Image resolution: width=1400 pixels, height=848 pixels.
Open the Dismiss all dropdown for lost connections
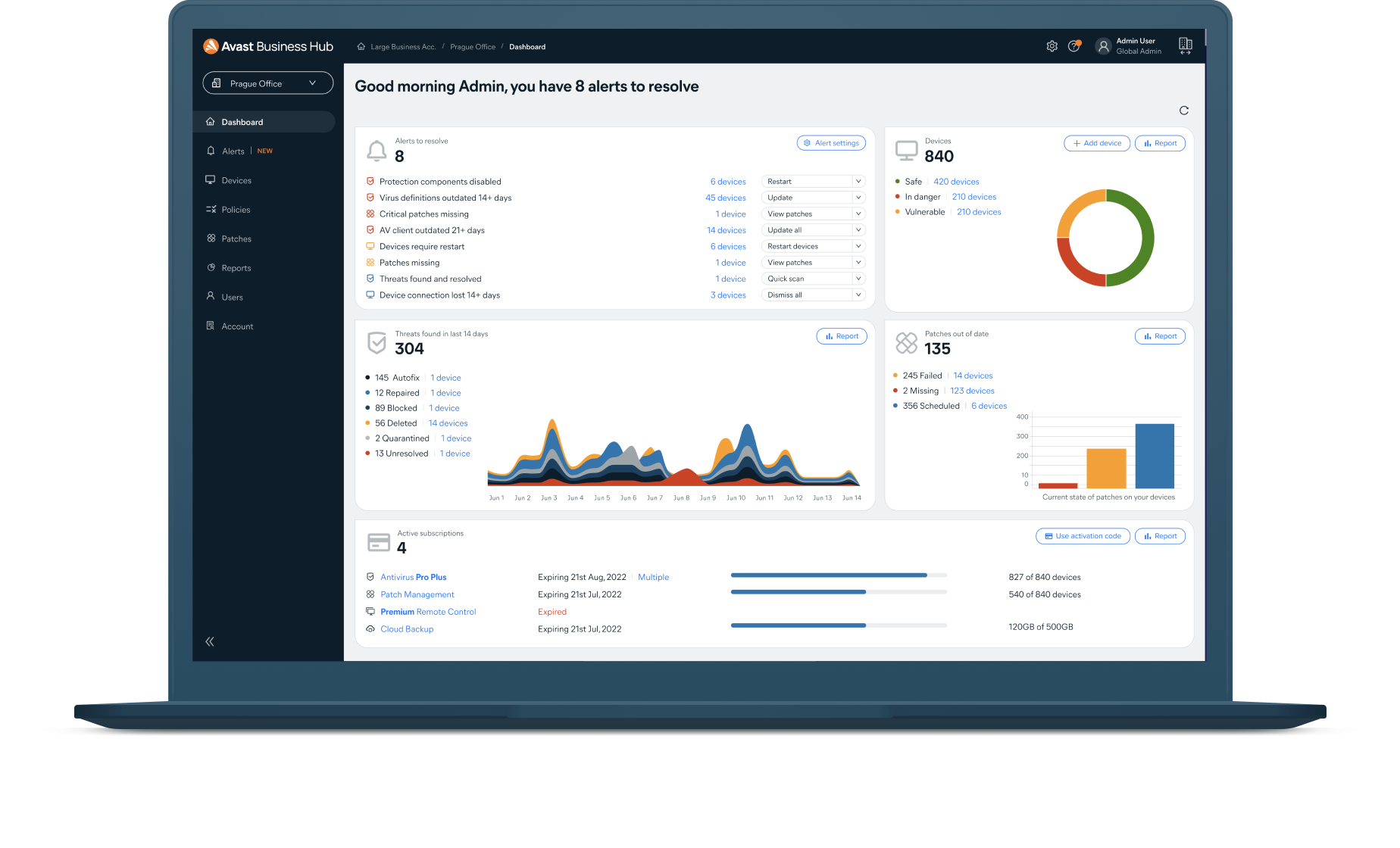tap(812, 295)
